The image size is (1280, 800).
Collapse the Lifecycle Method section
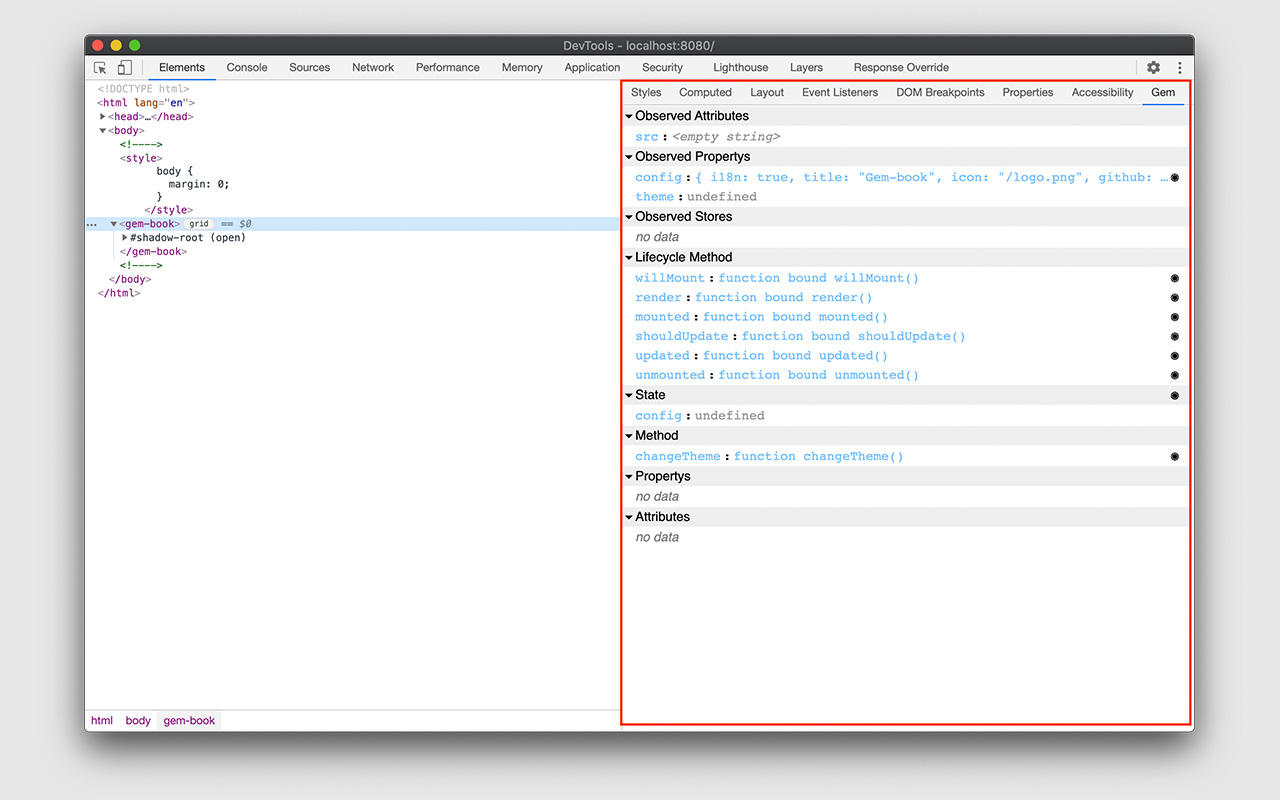(x=629, y=257)
